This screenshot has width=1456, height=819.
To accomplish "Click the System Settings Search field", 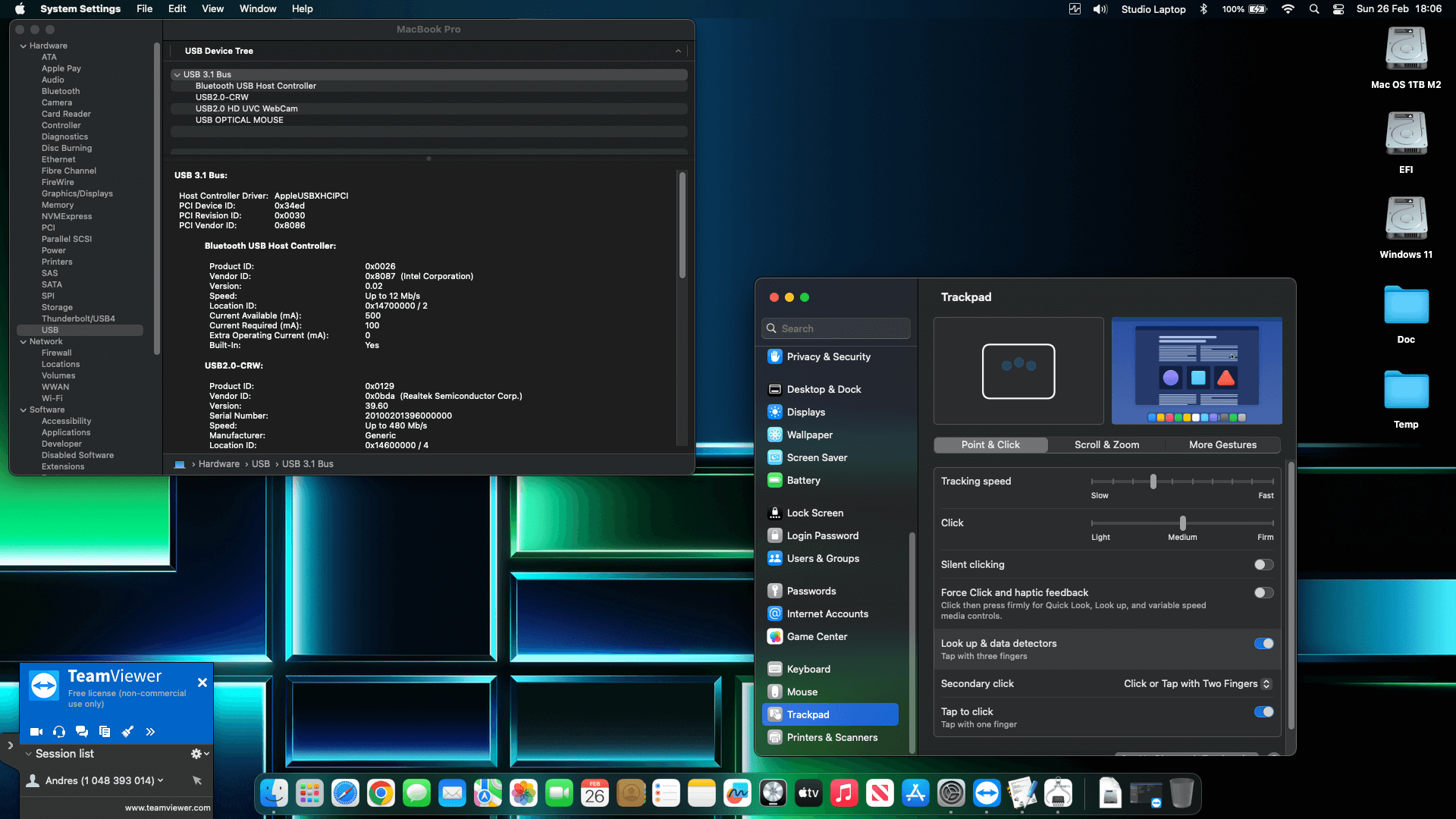I will pyautogui.click(x=836, y=328).
